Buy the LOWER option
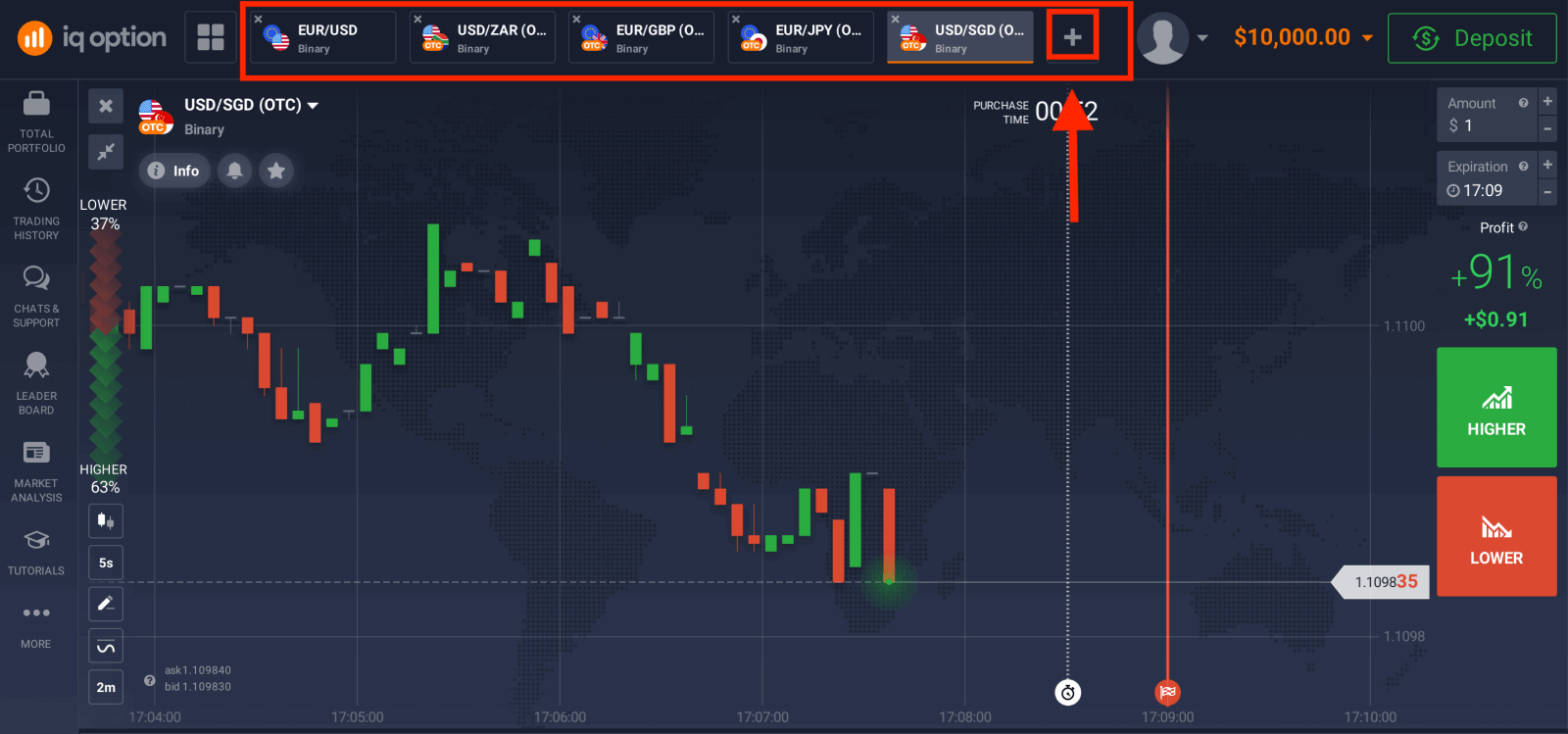The width and height of the screenshot is (1568, 734). pos(1496,536)
